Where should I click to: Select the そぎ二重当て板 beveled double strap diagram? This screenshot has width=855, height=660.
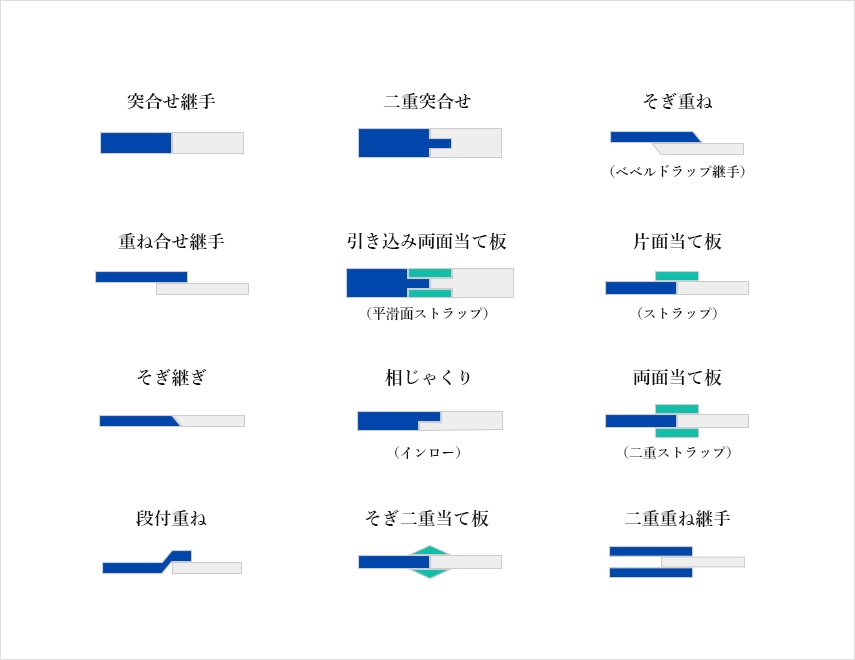(x=430, y=562)
